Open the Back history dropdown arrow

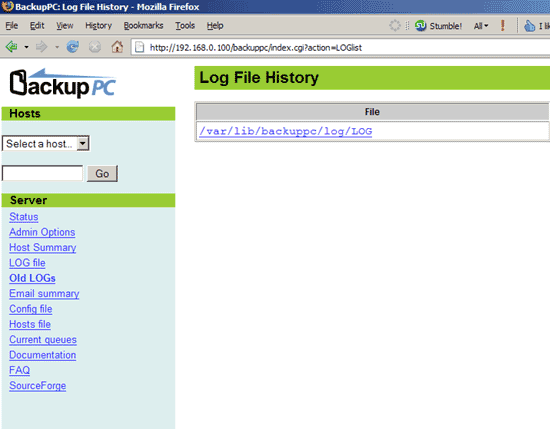tap(26, 47)
